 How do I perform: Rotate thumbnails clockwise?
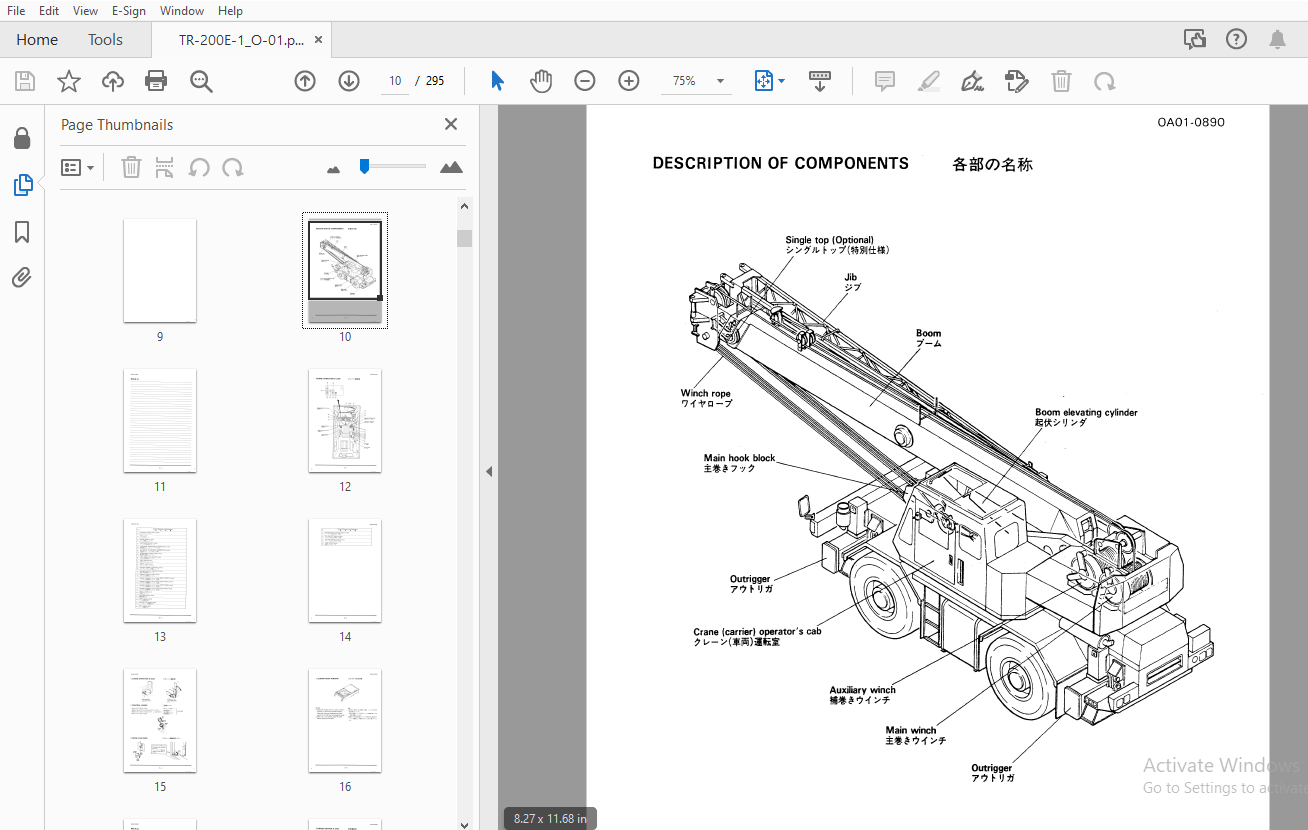pyautogui.click(x=233, y=167)
